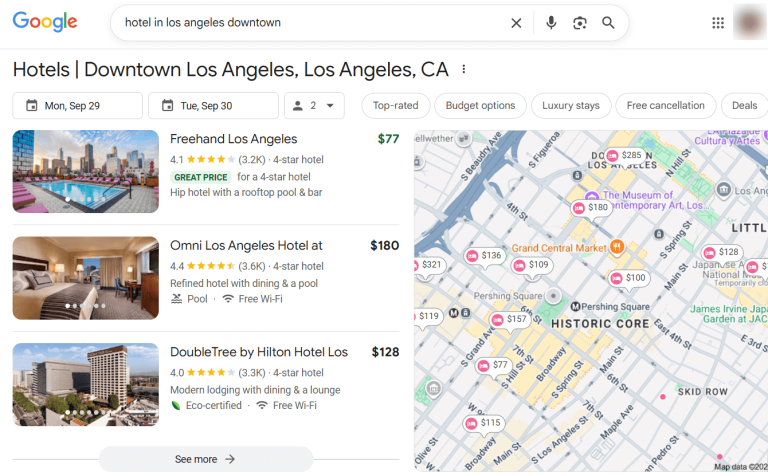Open Omni Los Angeles Hotel listing
This screenshot has width=768, height=476.
pos(246,245)
